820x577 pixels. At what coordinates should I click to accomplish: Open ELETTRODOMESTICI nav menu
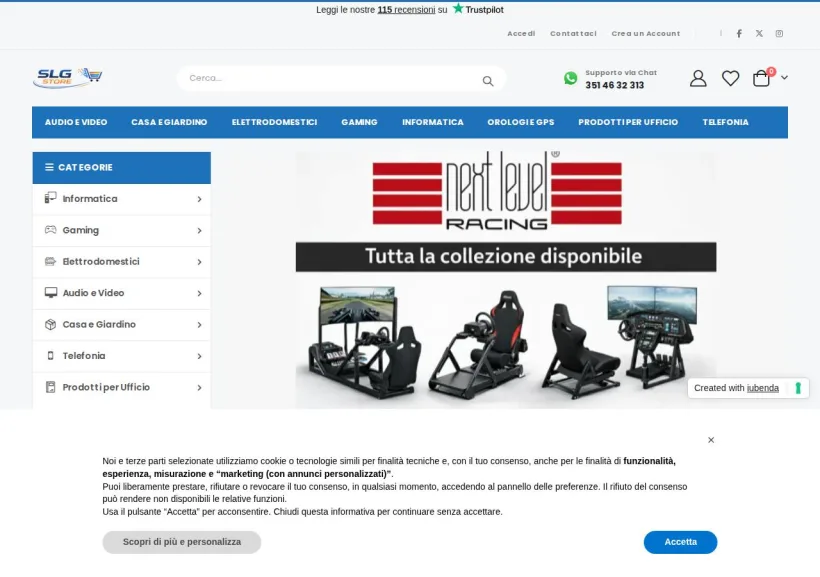click(274, 122)
